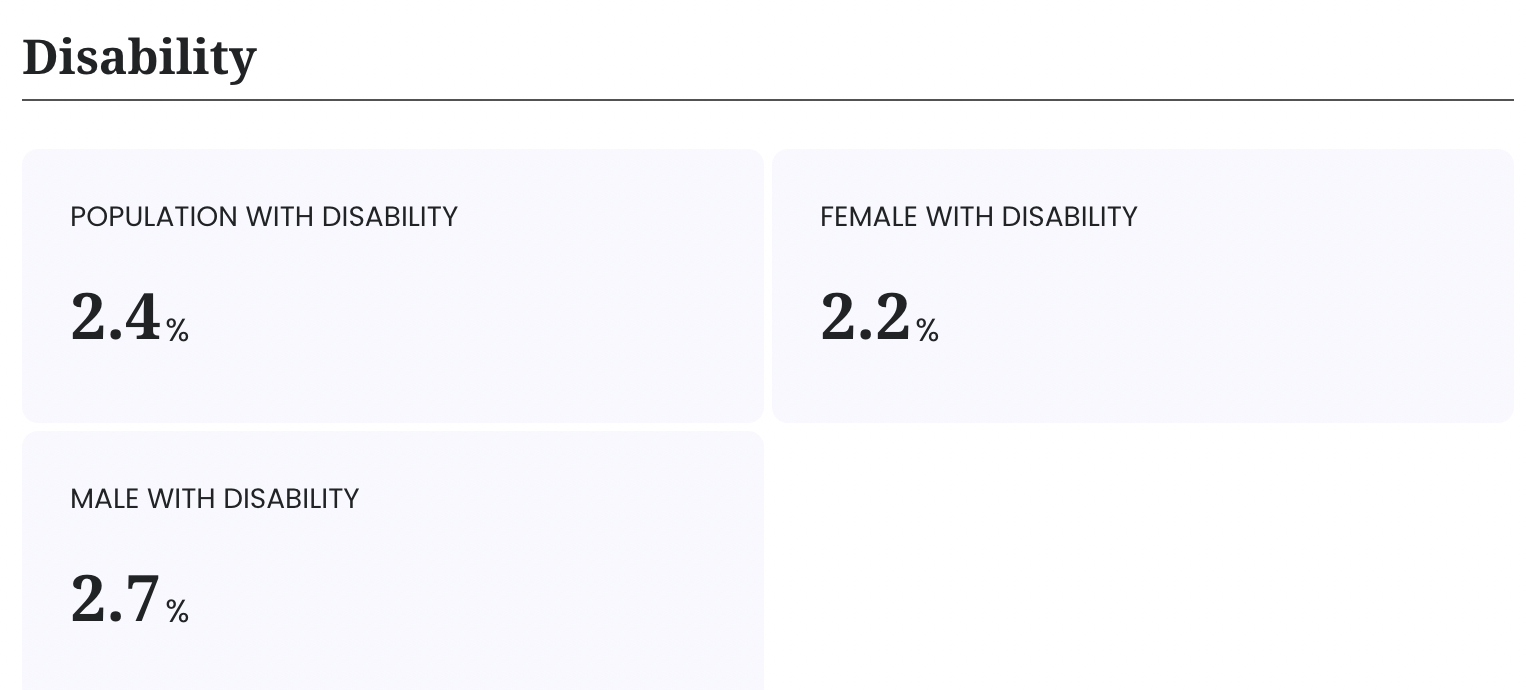The width and height of the screenshot is (1526, 690).
Task: Click DISABILITY word in the Male card label
Action: pyautogui.click(x=291, y=499)
